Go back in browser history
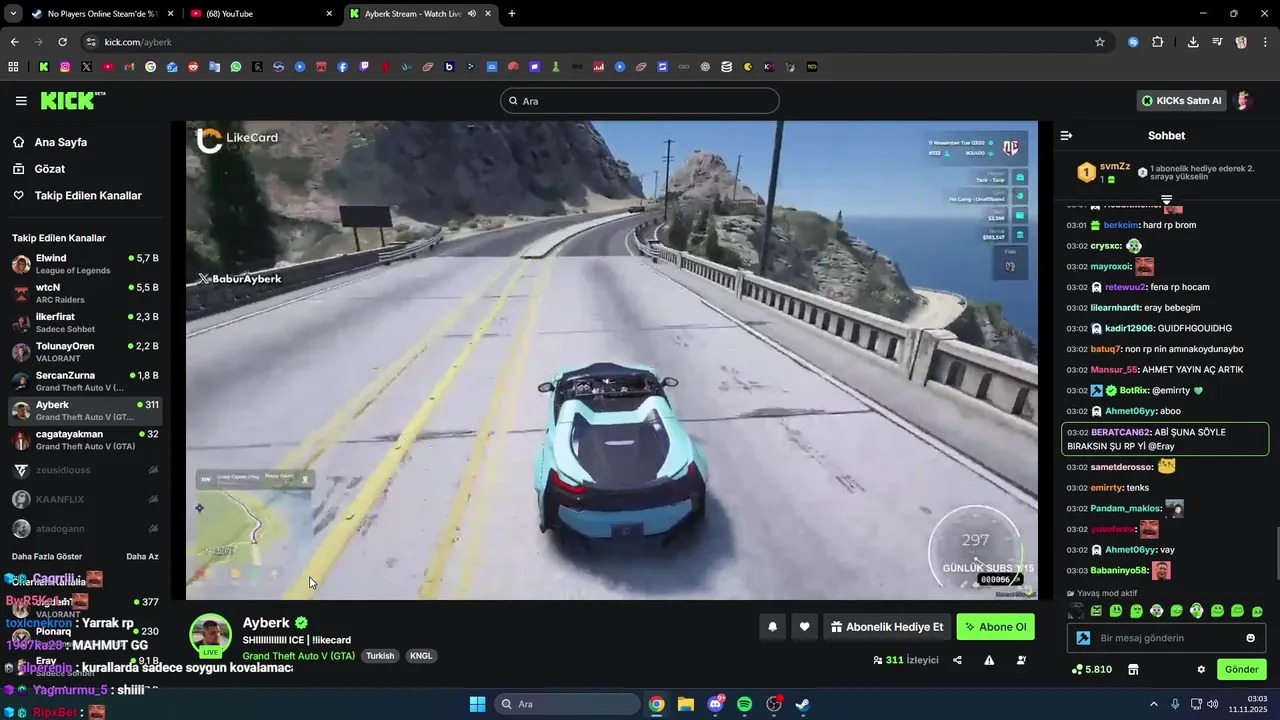1280x720 pixels. pyautogui.click(x=14, y=42)
